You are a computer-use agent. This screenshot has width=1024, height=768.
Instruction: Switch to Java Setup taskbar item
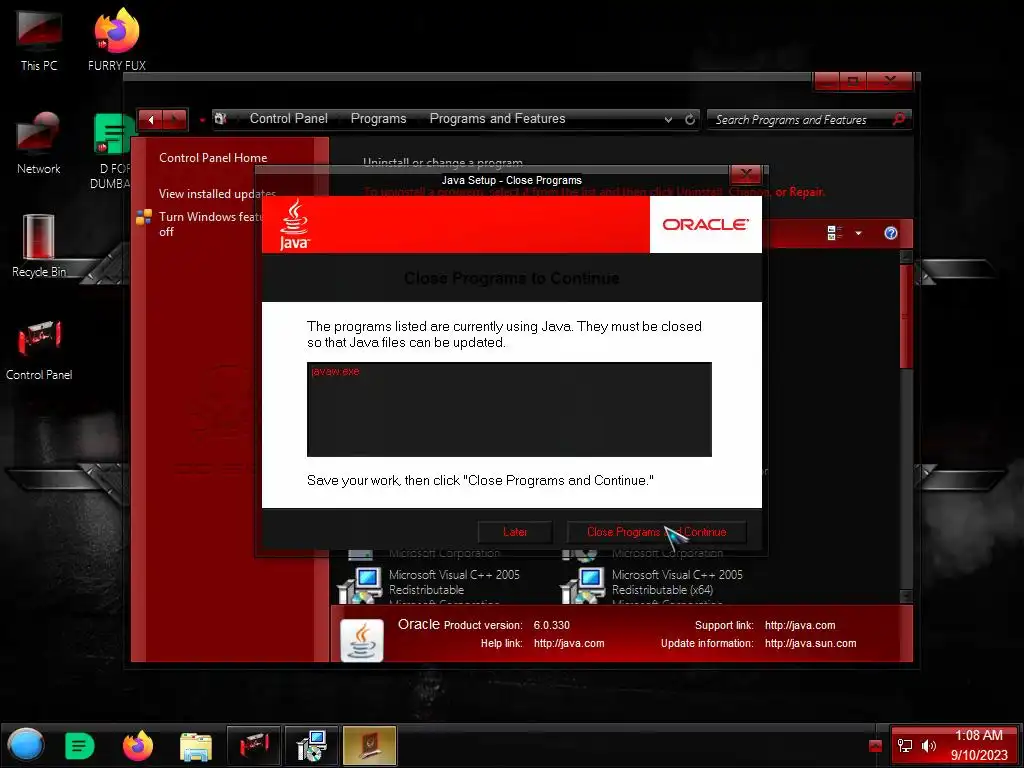[x=369, y=745]
